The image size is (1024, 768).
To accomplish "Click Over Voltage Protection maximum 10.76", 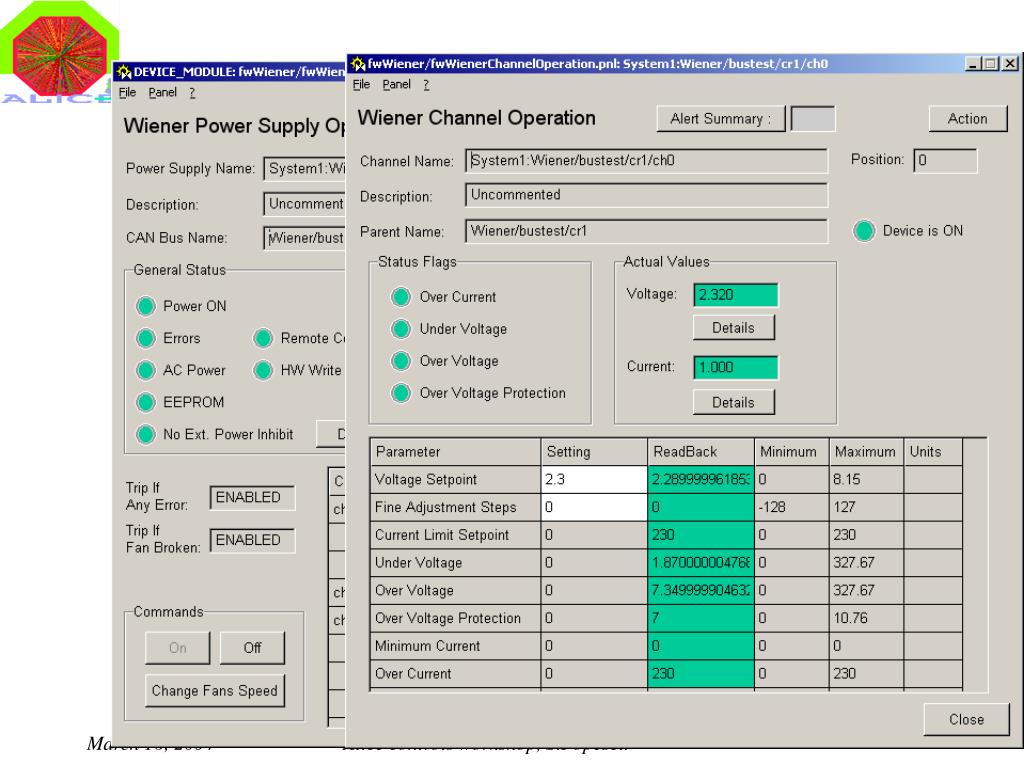I will (x=865, y=618).
